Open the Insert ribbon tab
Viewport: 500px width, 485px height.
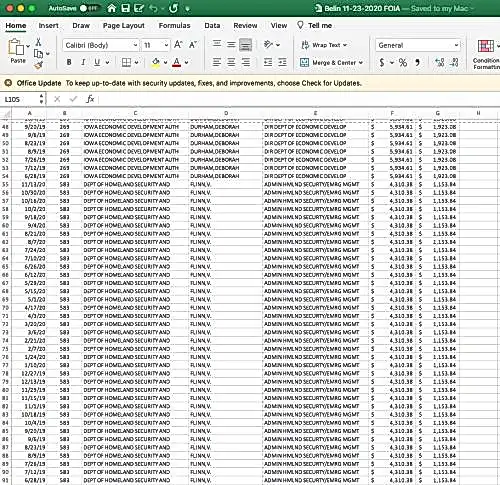tap(48, 26)
